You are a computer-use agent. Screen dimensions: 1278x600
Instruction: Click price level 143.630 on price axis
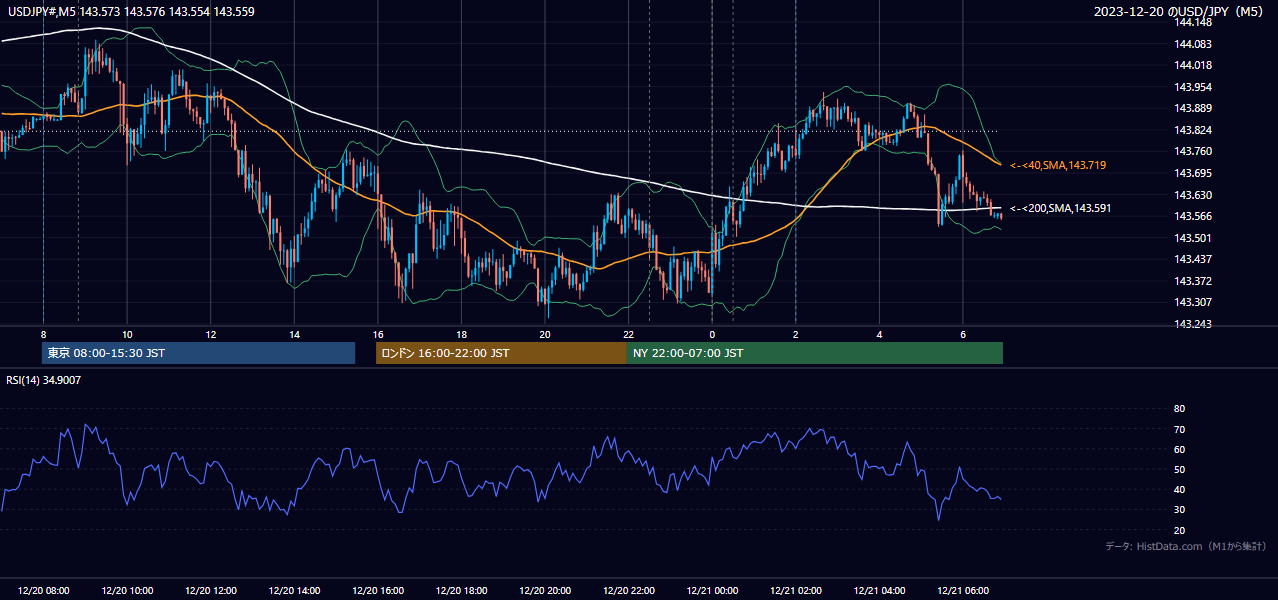coord(1194,195)
